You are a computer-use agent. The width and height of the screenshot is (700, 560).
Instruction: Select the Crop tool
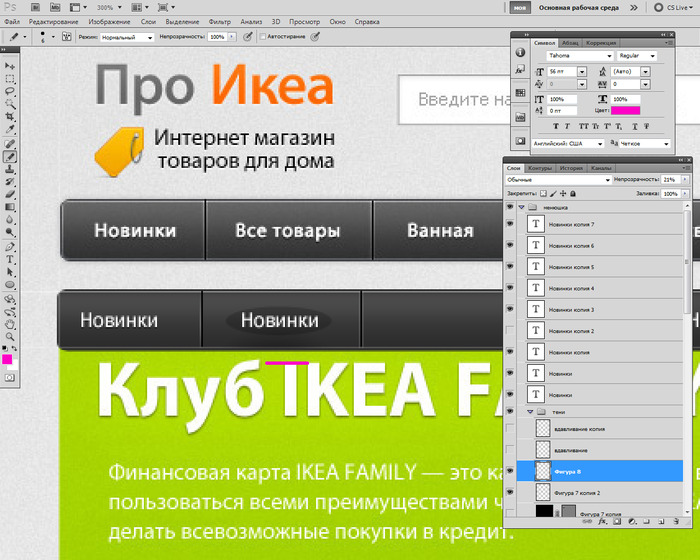[9, 117]
